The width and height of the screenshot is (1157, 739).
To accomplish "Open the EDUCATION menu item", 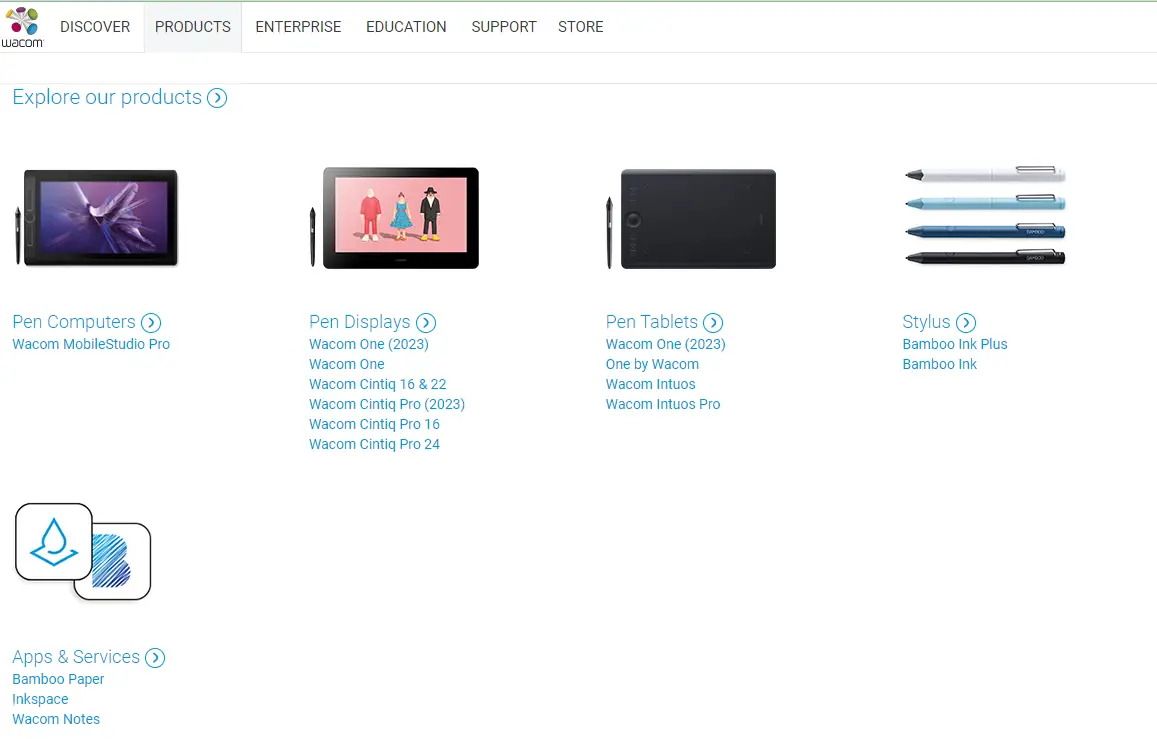I will [406, 27].
